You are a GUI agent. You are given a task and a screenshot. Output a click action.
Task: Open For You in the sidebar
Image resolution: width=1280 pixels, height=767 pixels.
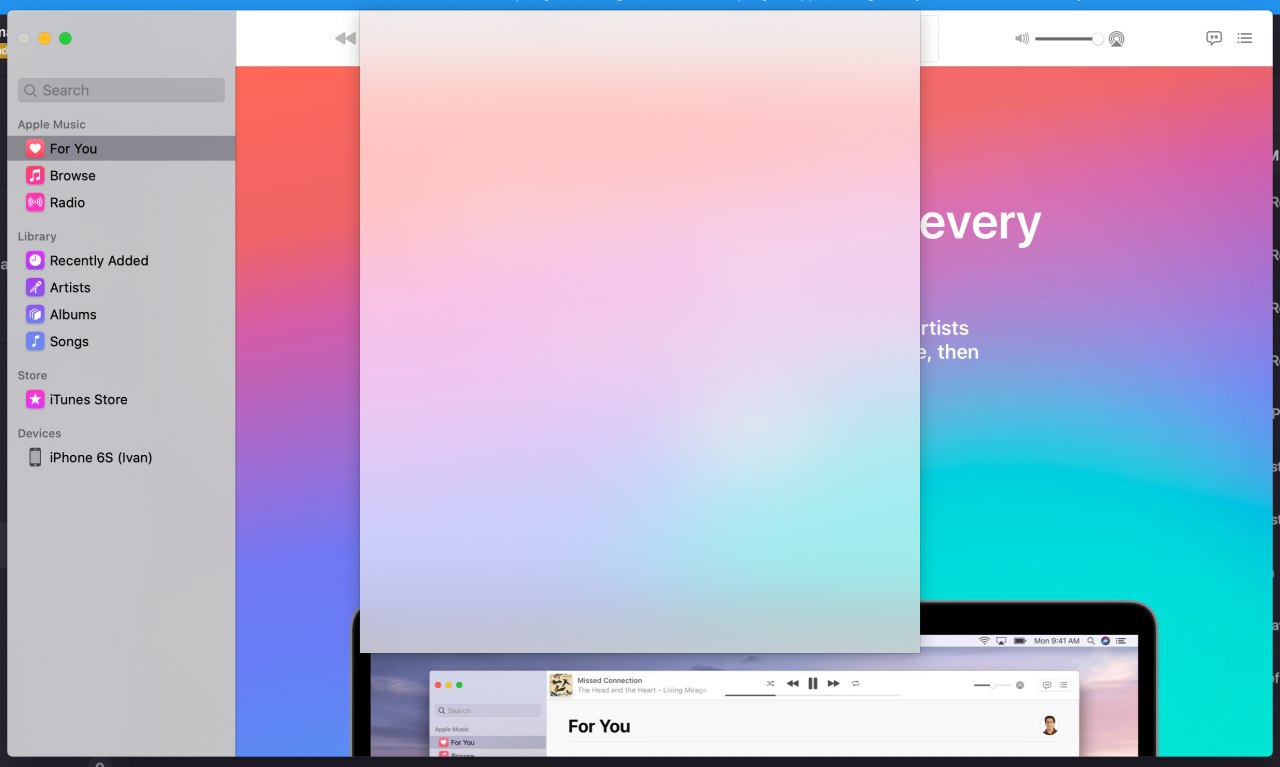[x=121, y=148]
